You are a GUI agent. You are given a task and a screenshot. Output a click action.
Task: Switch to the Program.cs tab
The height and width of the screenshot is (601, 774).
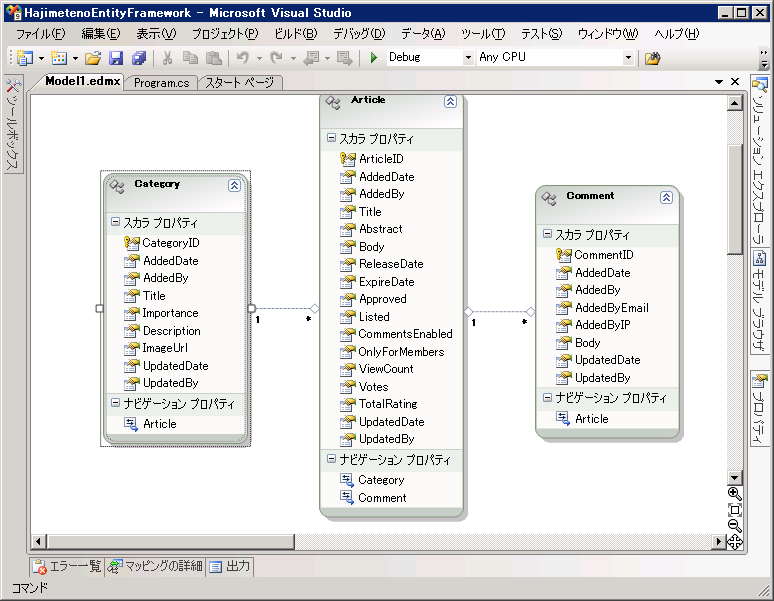click(x=161, y=83)
